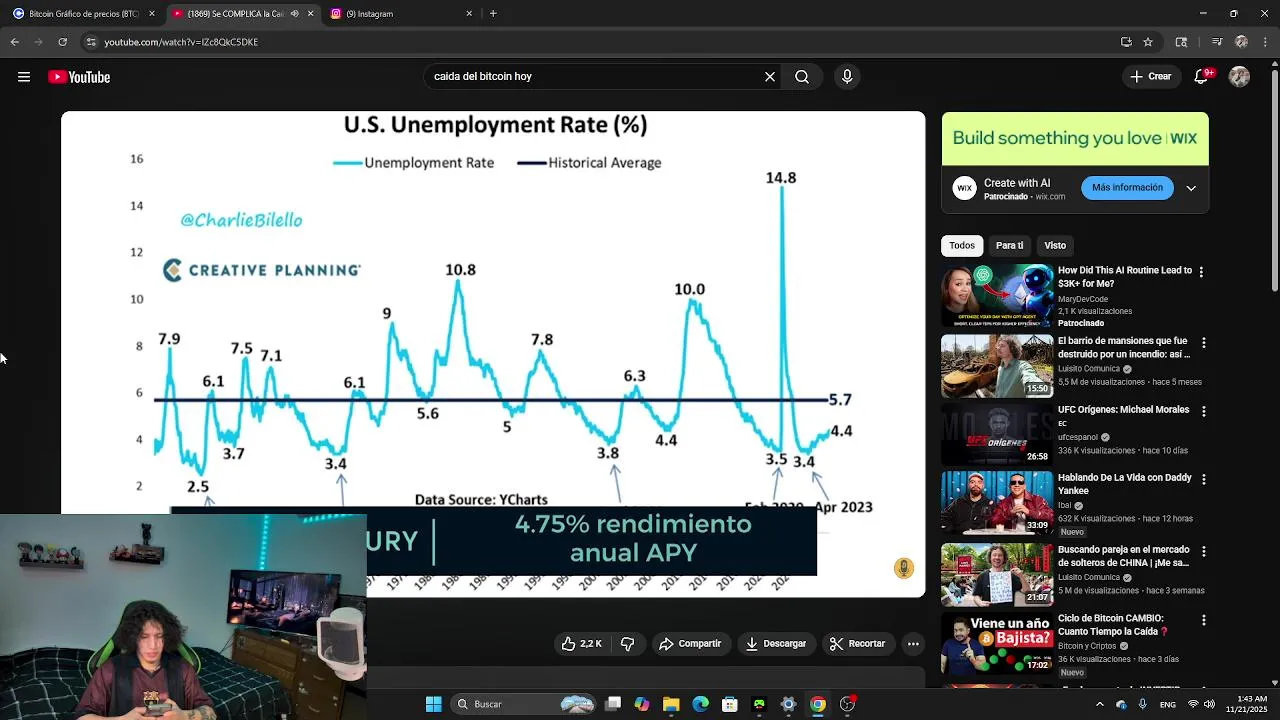Image resolution: width=1280 pixels, height=720 pixels.
Task: Open media control toolbar icon
Action: pos(1217,42)
